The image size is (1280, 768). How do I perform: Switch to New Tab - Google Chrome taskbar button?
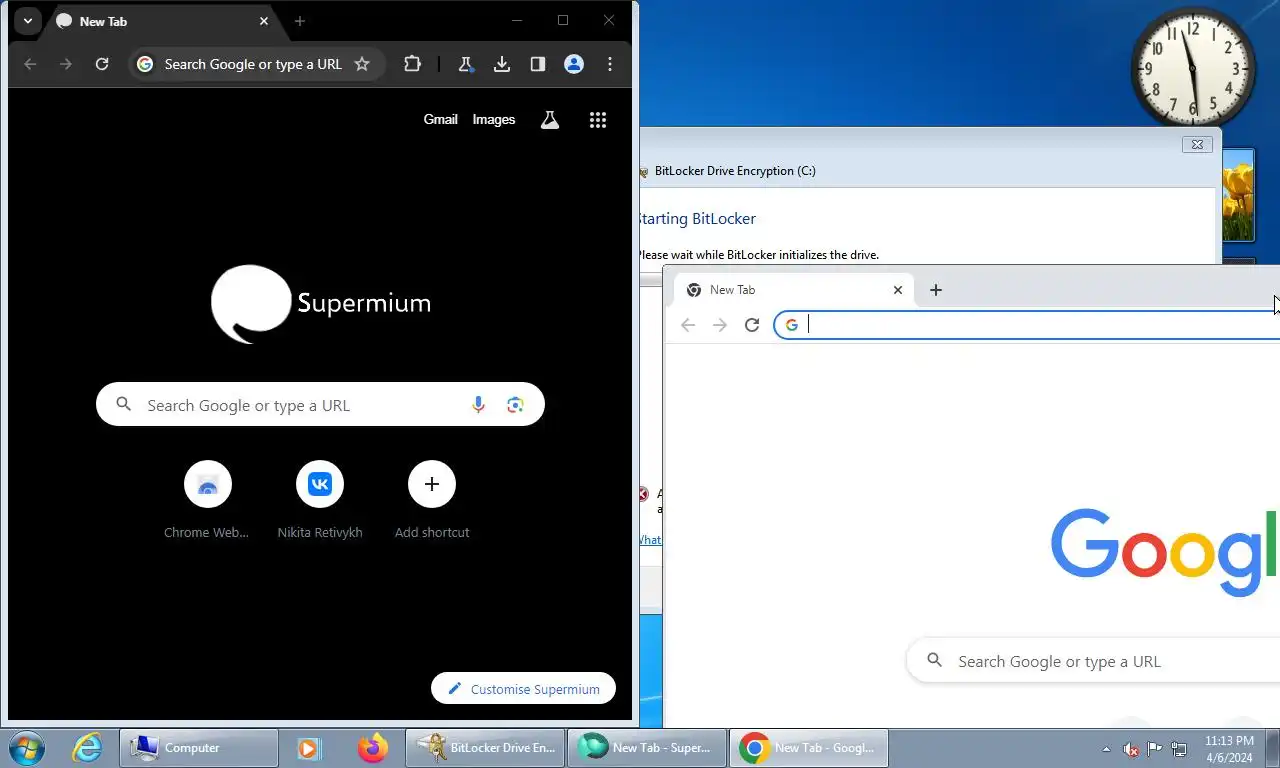click(809, 747)
